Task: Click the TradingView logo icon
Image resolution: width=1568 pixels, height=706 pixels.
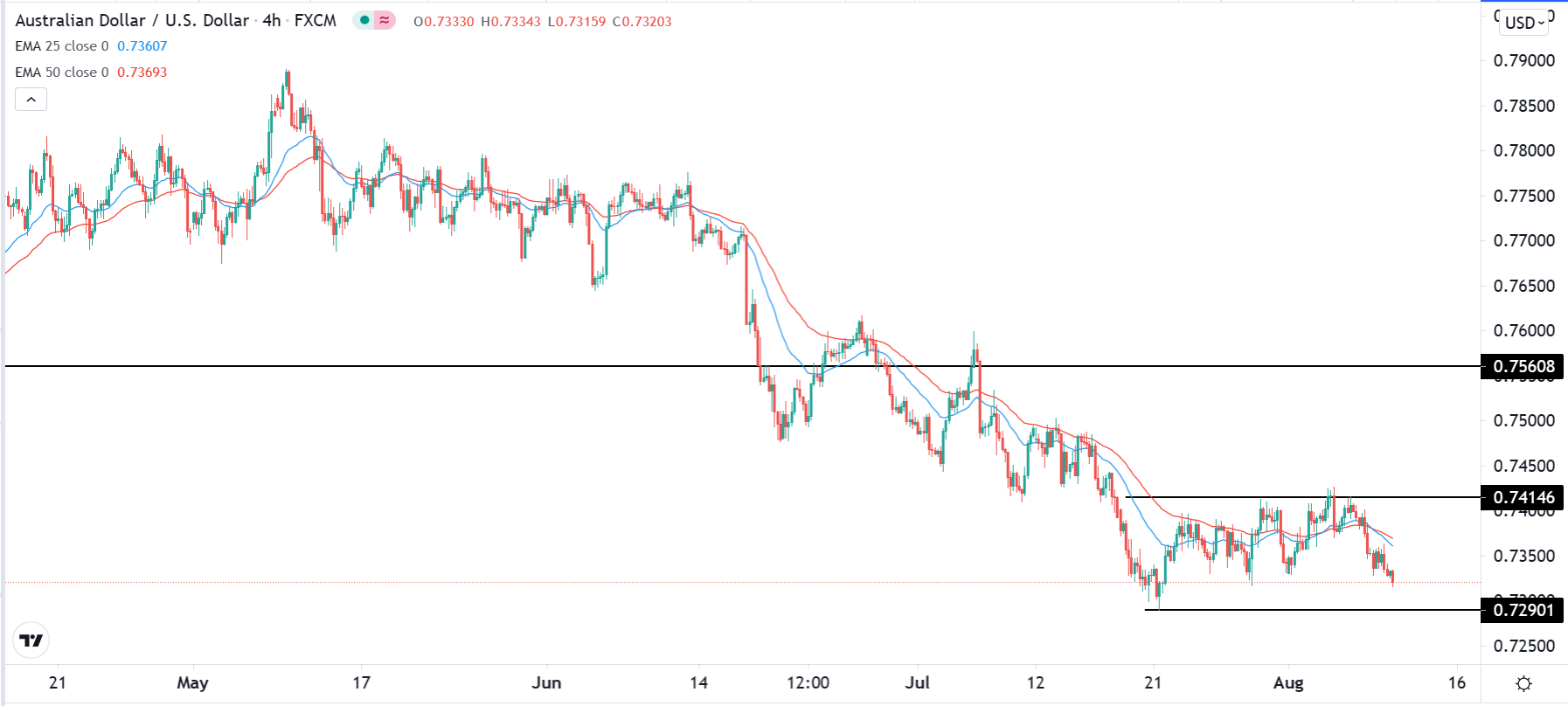Action: (31, 640)
